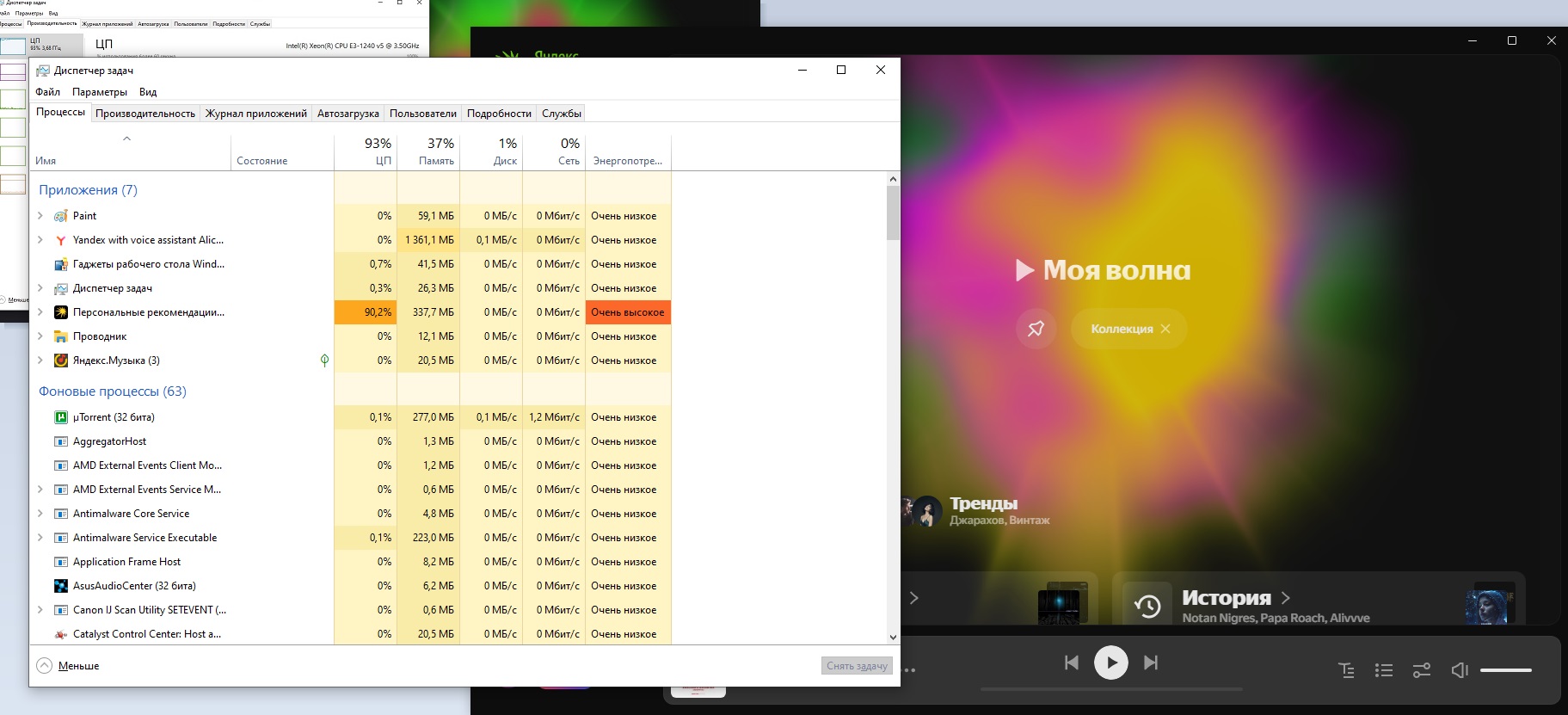The height and width of the screenshot is (715, 1568).
Task: Open the Вид menu in front Task Manager
Action: pos(148,92)
